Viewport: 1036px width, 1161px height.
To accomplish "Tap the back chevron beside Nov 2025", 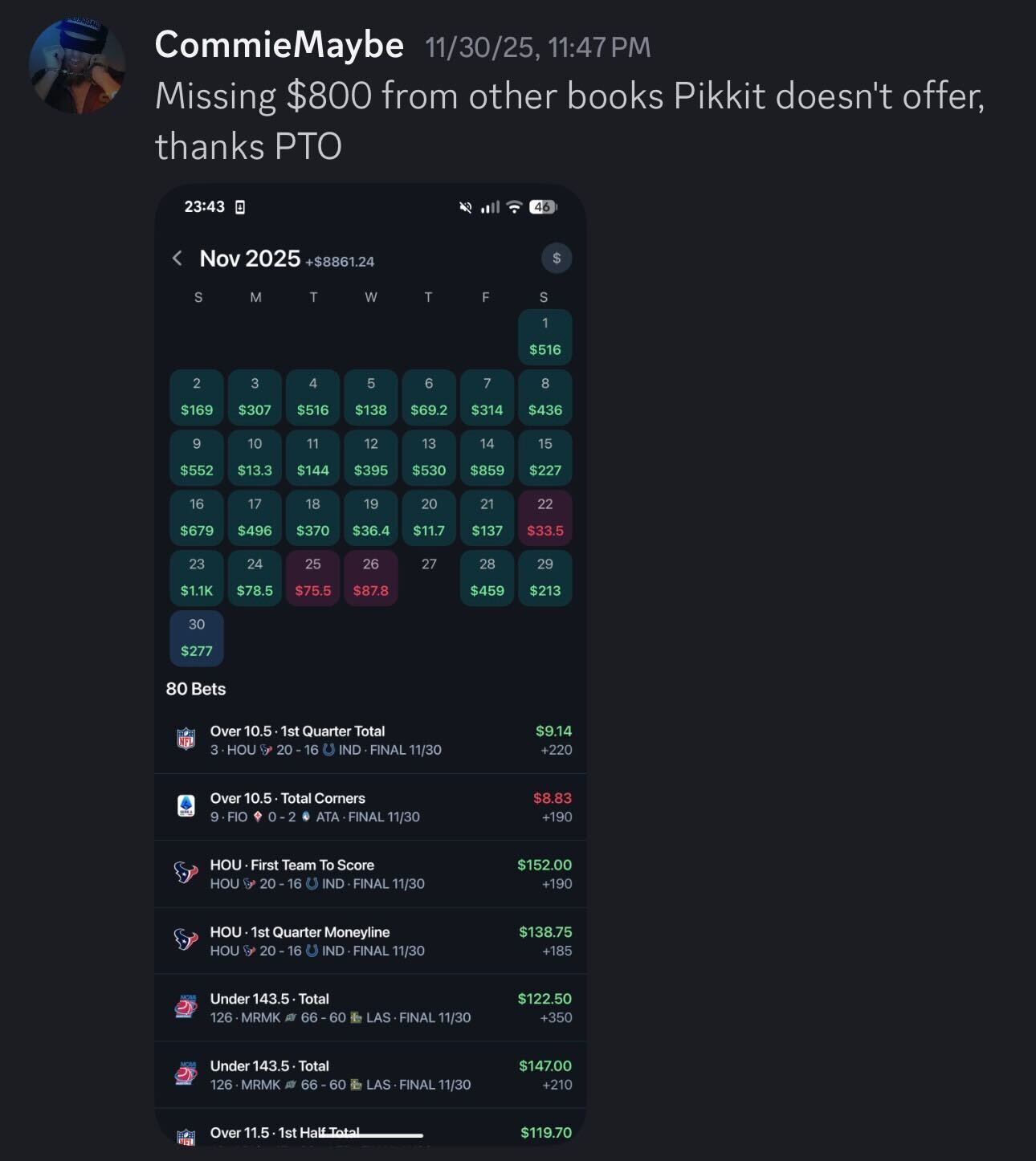I will (177, 259).
